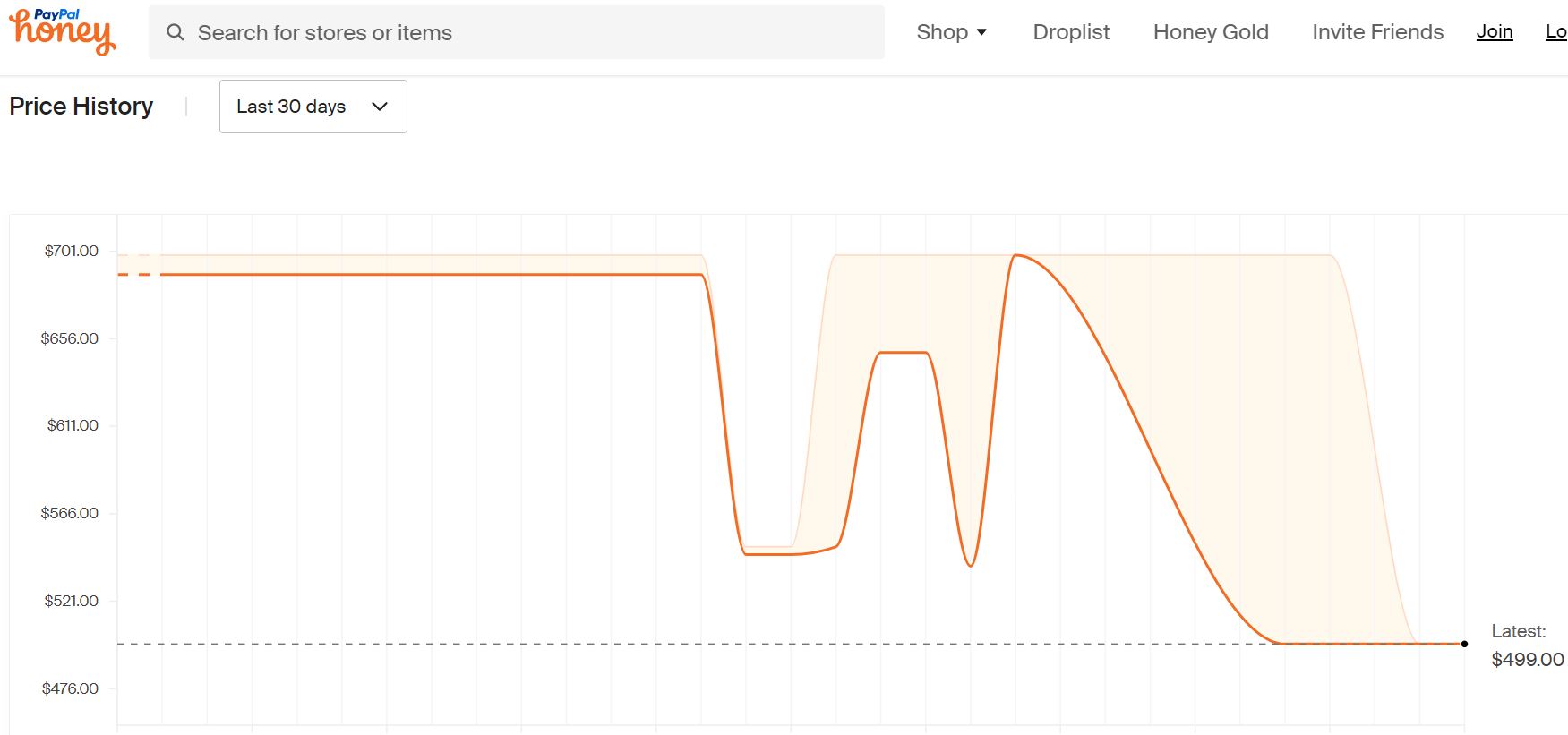
Task: Click the Shop dropdown arrow
Action: (981, 32)
